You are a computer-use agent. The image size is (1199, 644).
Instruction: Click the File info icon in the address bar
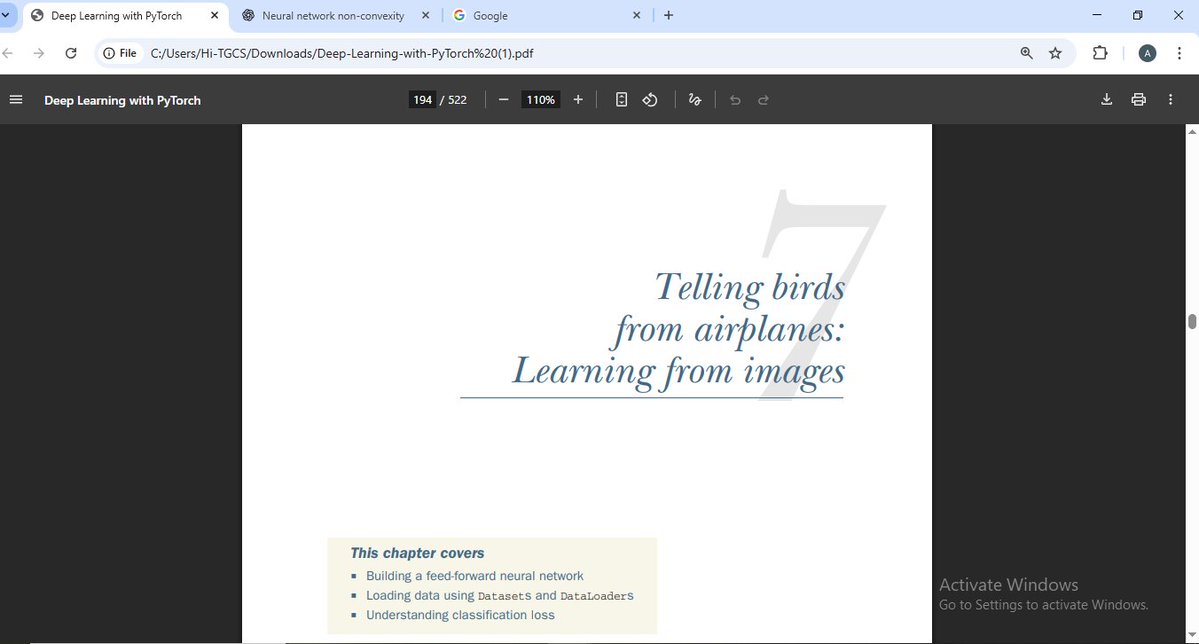pyautogui.click(x=120, y=54)
